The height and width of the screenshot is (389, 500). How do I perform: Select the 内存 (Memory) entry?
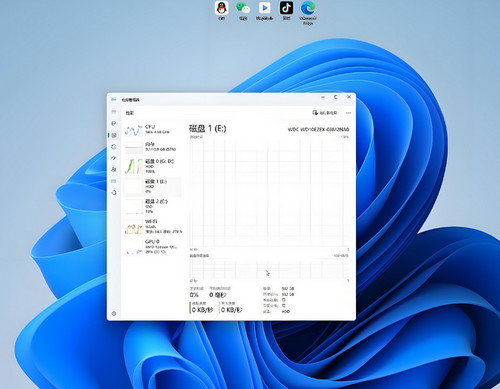coord(153,147)
